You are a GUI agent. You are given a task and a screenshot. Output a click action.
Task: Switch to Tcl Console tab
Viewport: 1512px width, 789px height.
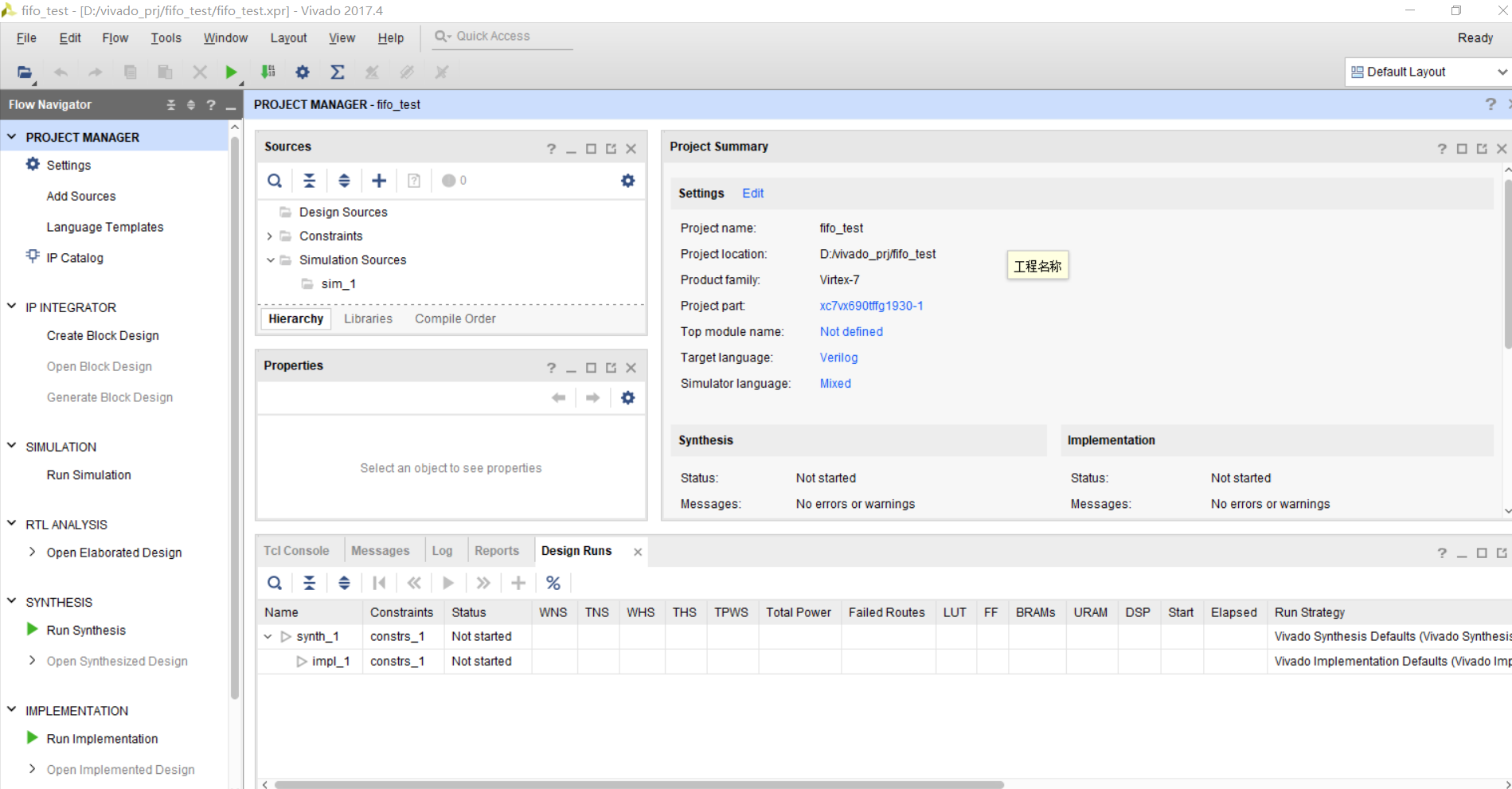[296, 551]
